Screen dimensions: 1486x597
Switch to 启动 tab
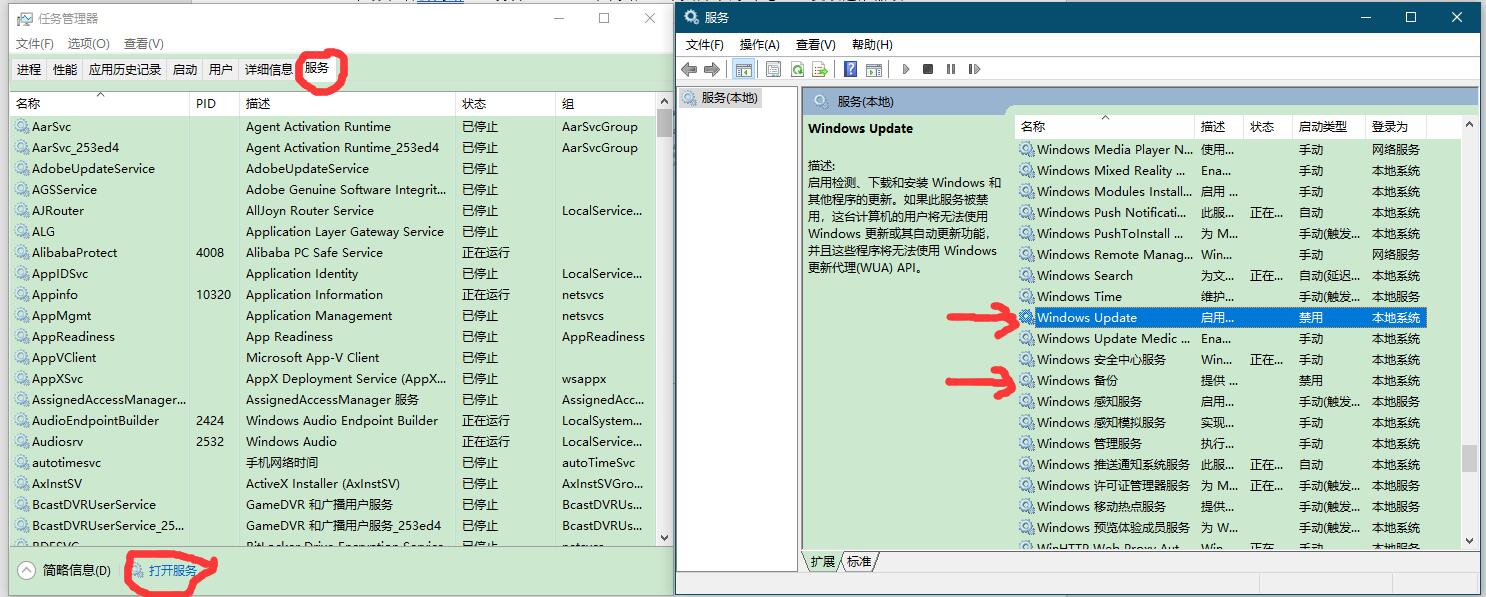coord(185,69)
